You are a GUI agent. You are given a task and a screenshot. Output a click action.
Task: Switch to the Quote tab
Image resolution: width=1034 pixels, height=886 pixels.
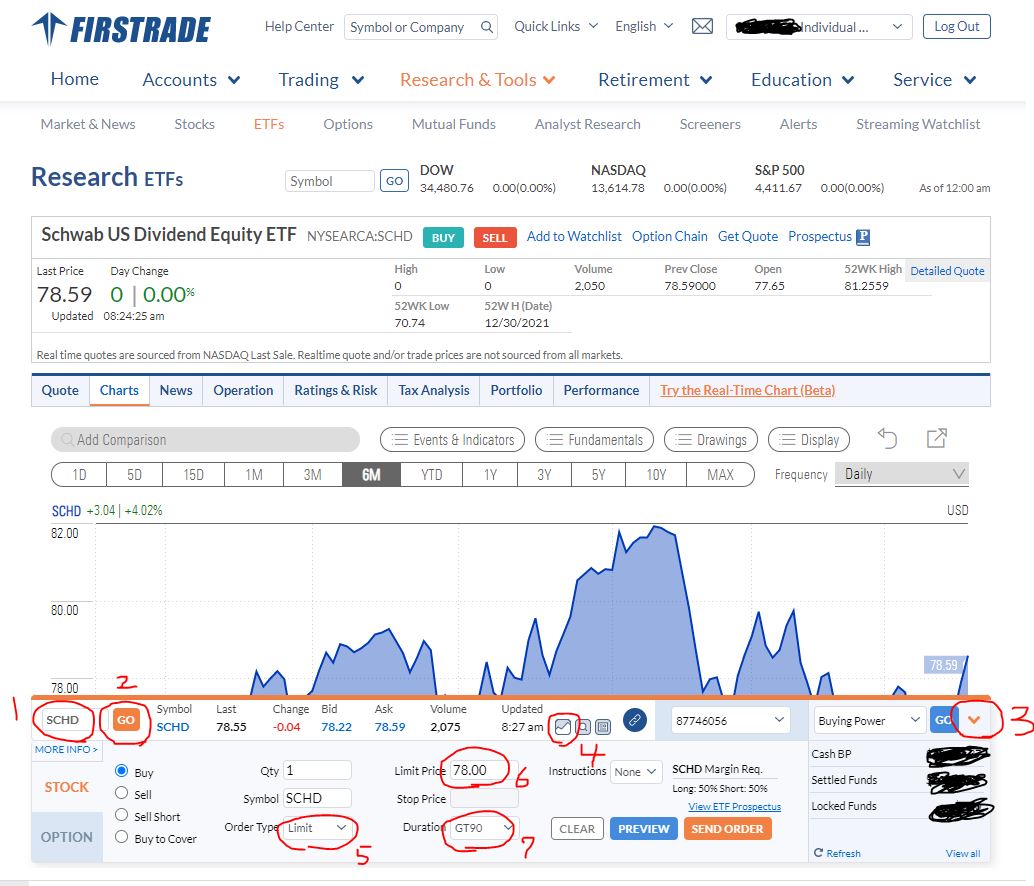coord(60,390)
